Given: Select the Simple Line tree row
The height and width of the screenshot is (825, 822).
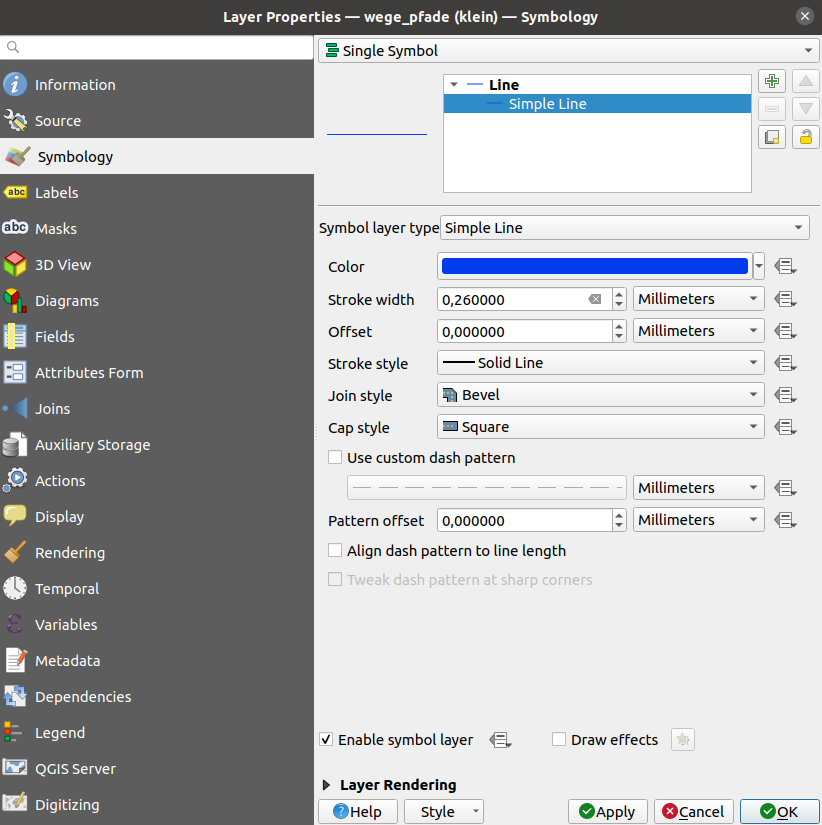Looking at the screenshot, I should point(597,104).
